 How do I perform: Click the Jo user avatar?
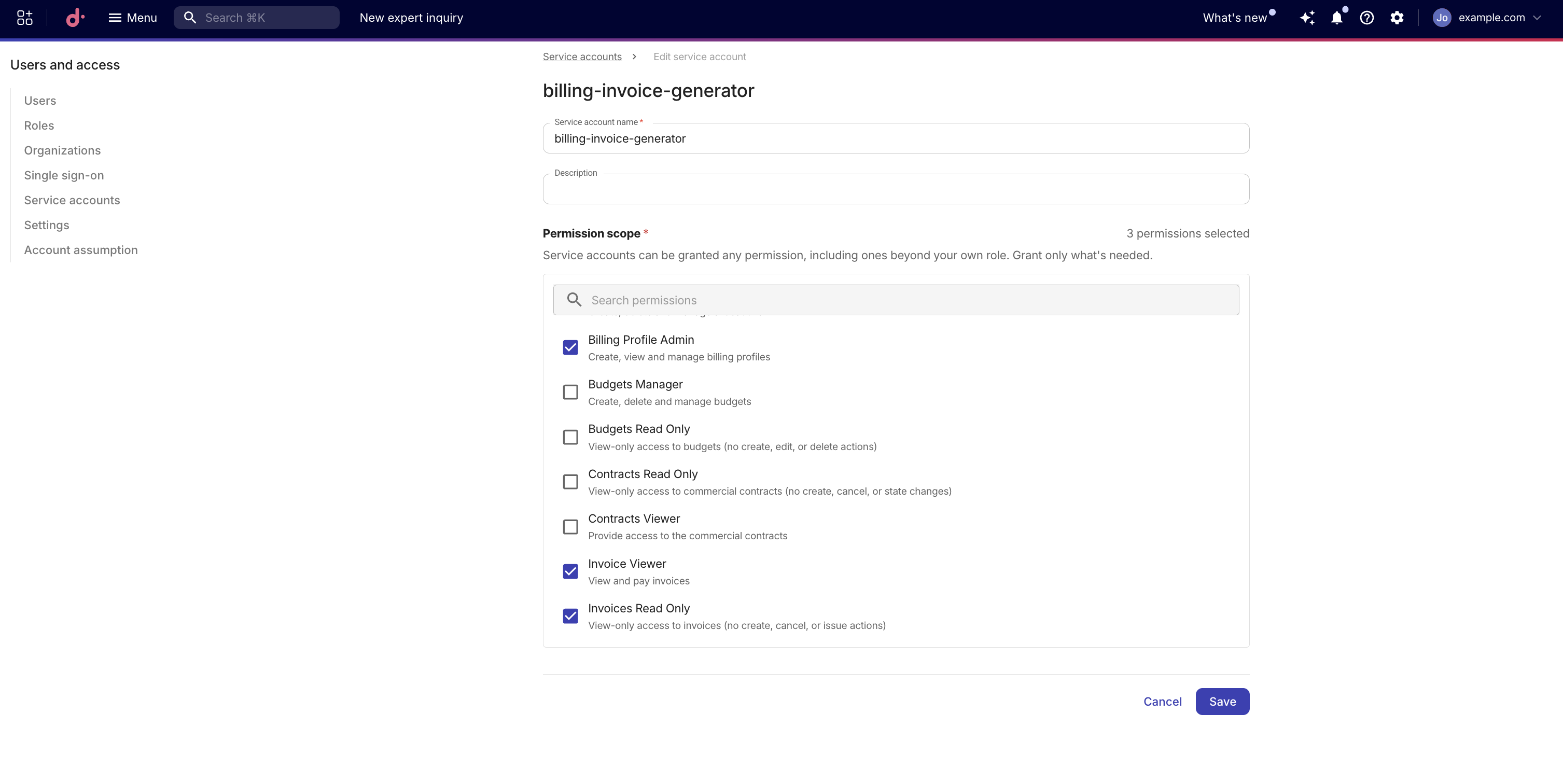[1442, 18]
